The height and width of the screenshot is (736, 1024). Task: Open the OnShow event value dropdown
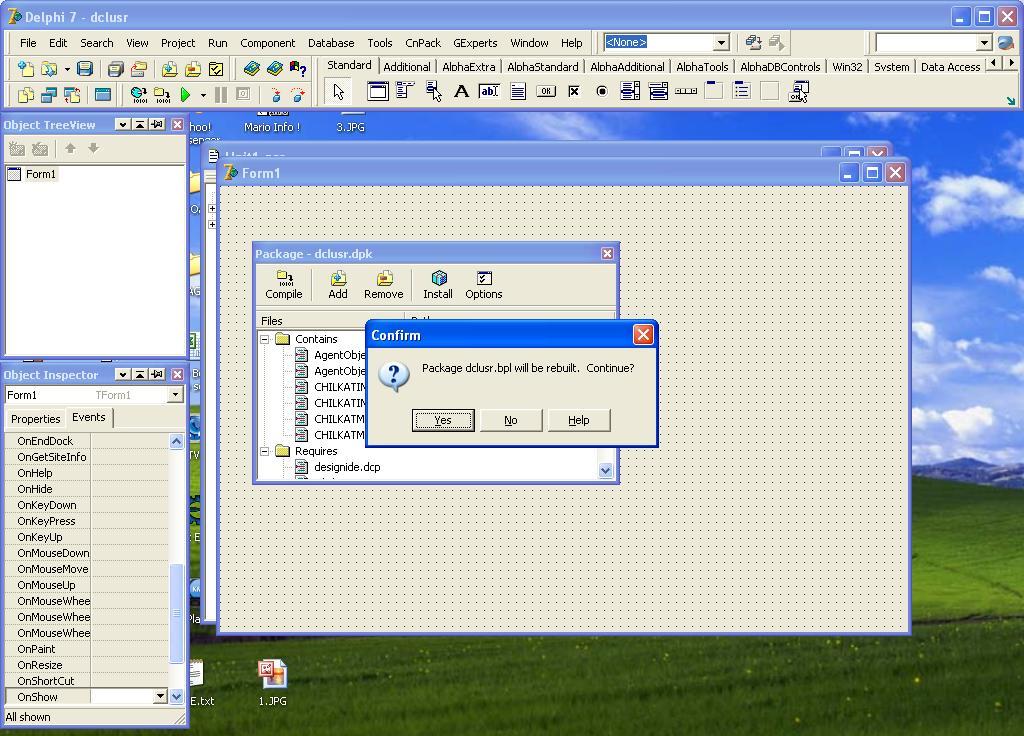pos(161,697)
